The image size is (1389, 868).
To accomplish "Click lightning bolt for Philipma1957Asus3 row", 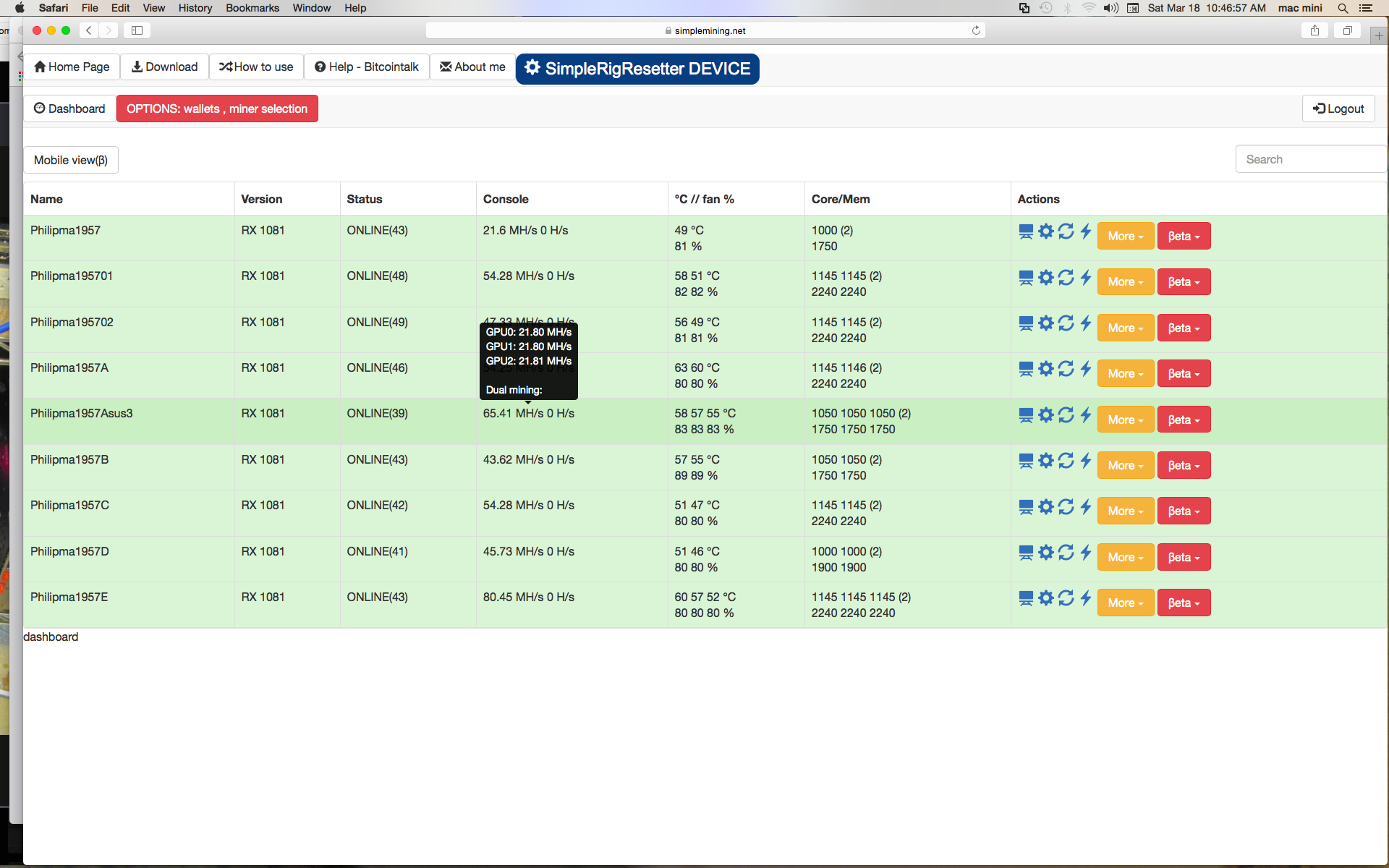I will point(1085,415).
